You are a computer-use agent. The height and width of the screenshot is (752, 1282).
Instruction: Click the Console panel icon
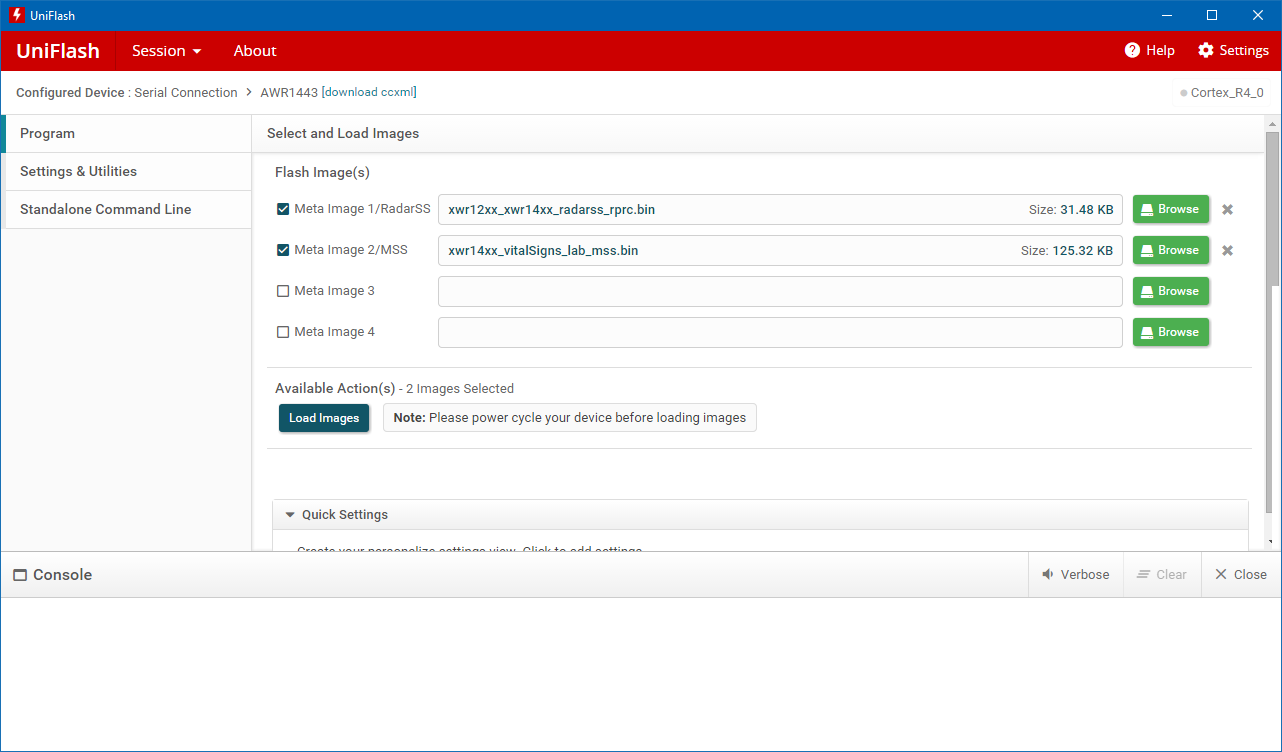click(x=21, y=574)
